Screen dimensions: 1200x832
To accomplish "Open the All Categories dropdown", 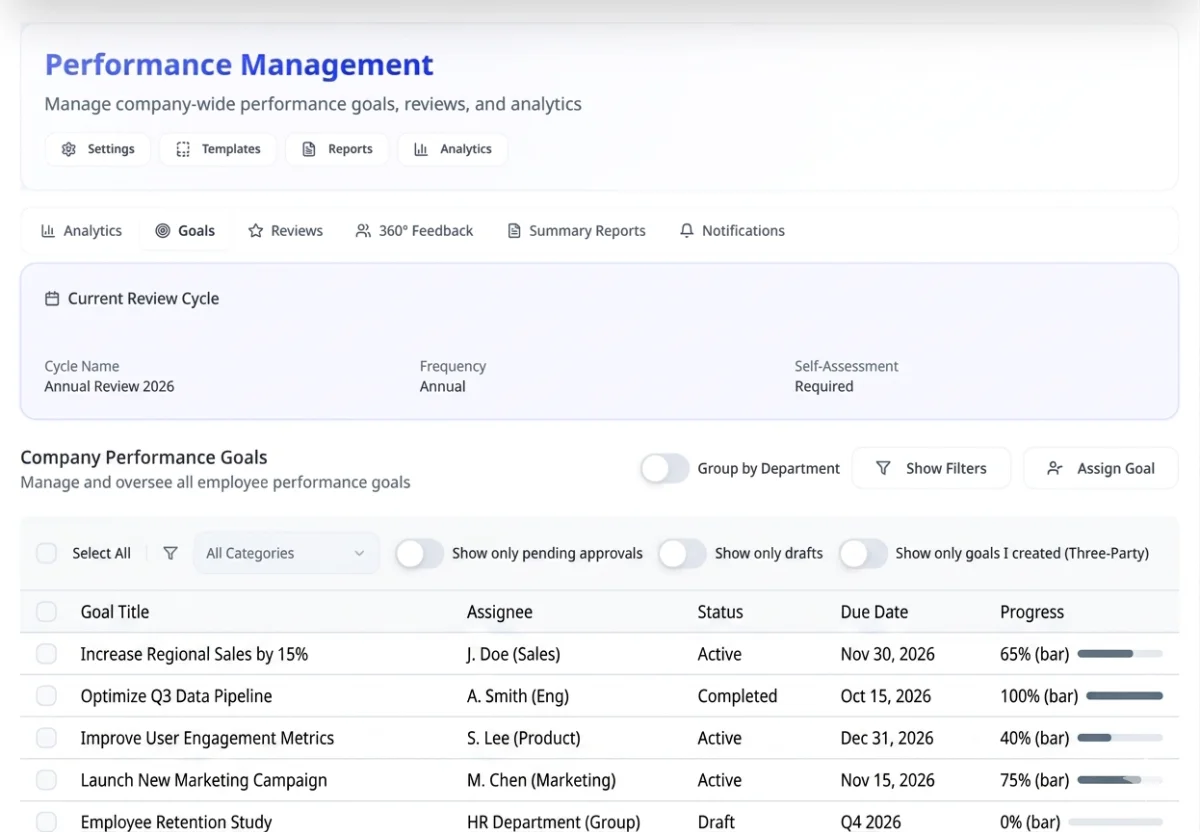I will tap(287, 553).
